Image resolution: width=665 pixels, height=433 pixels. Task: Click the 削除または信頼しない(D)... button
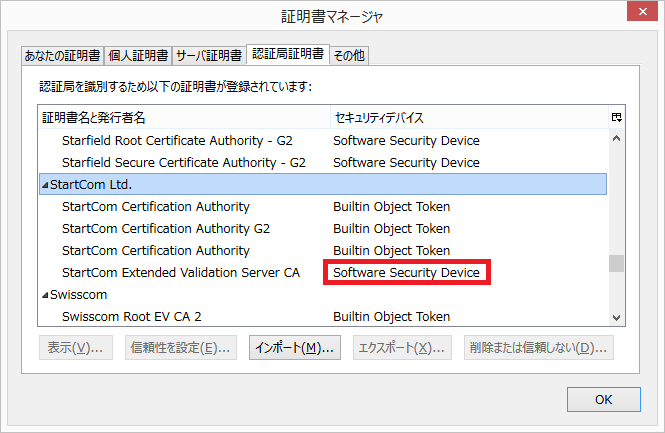[539, 348]
